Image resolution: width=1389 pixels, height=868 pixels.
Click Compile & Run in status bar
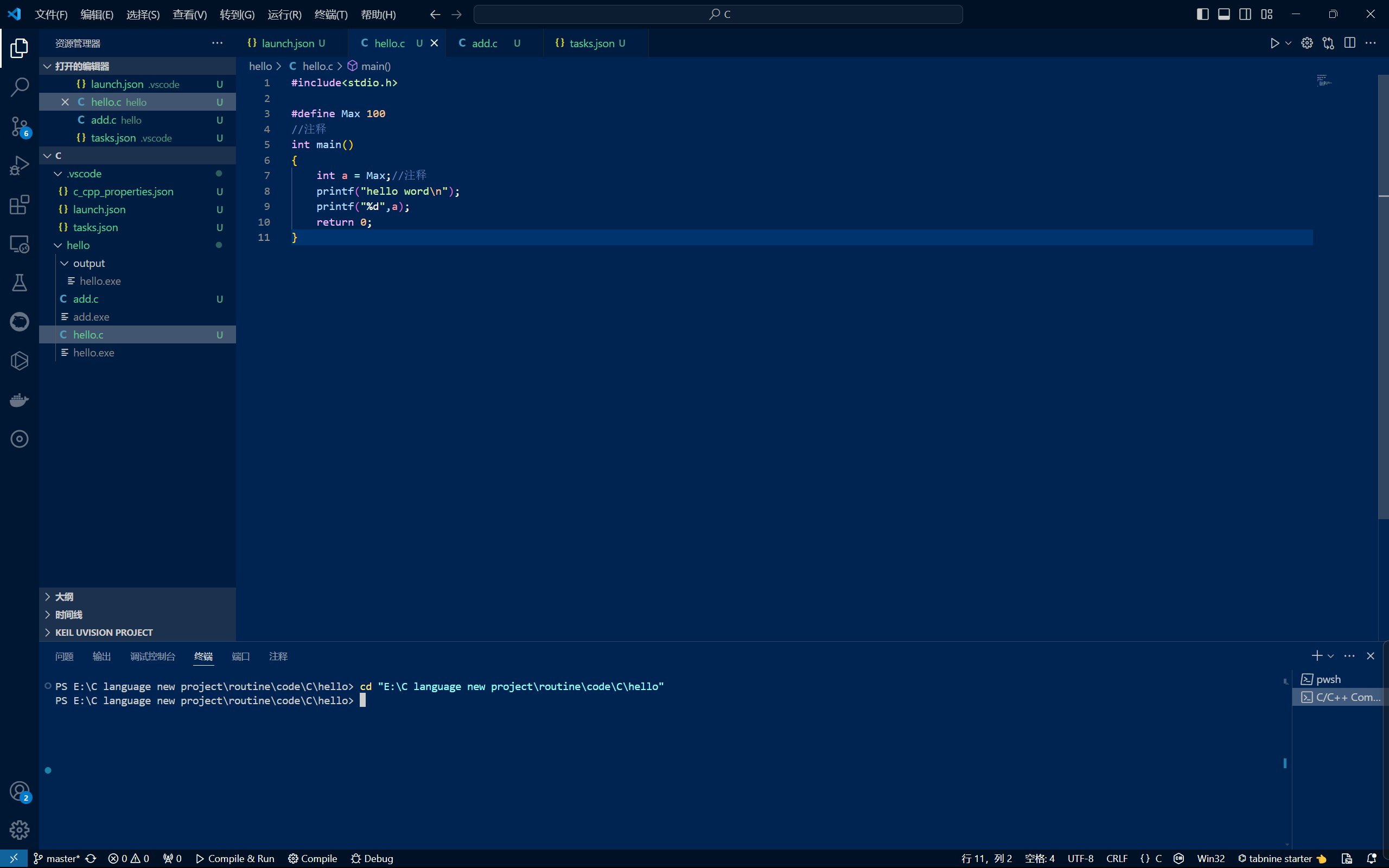[235, 858]
